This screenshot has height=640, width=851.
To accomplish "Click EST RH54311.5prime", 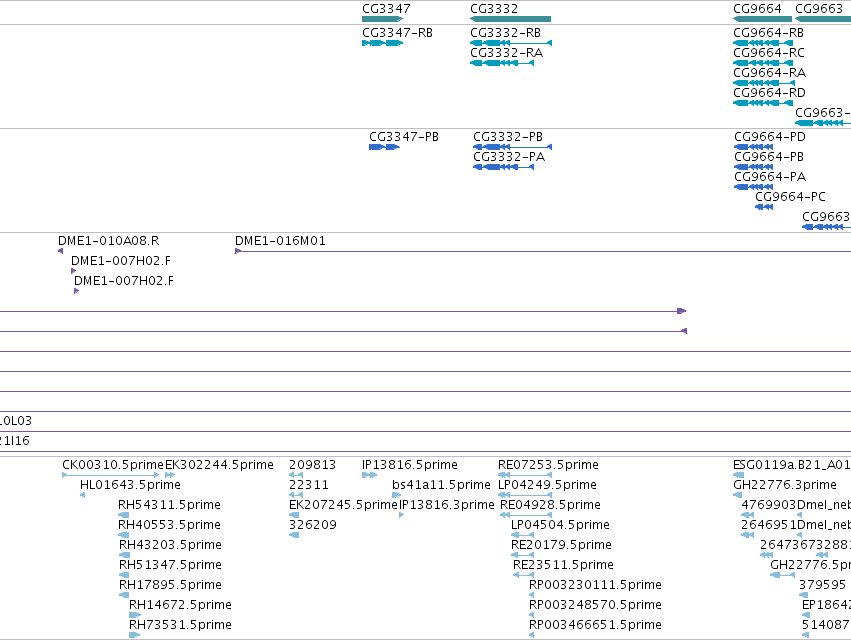I will tap(169, 505).
